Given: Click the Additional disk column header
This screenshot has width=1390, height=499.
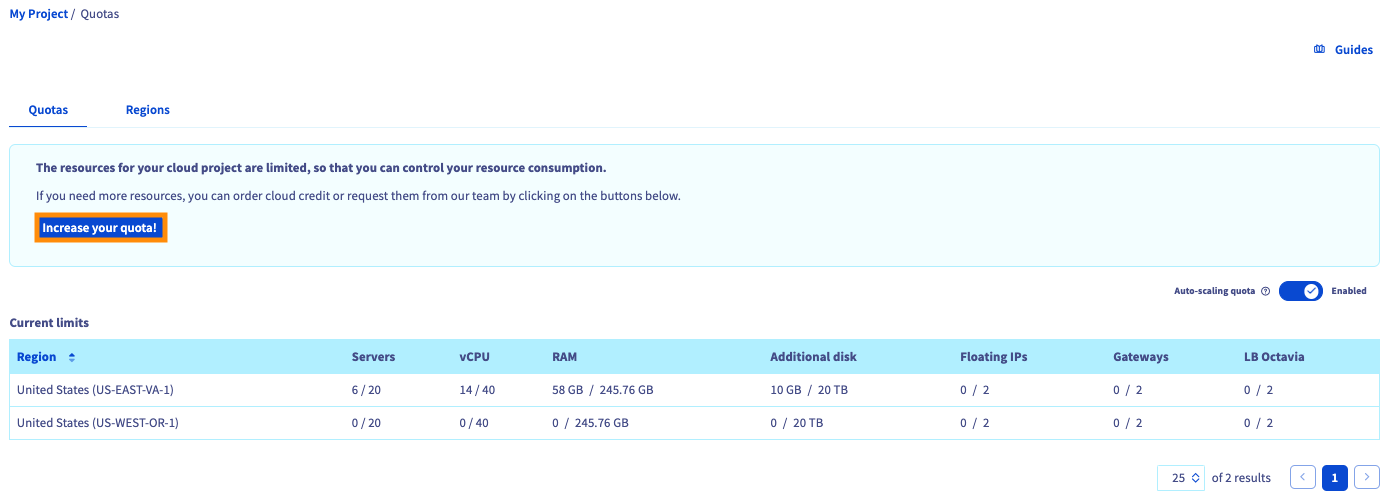Looking at the screenshot, I should (813, 357).
